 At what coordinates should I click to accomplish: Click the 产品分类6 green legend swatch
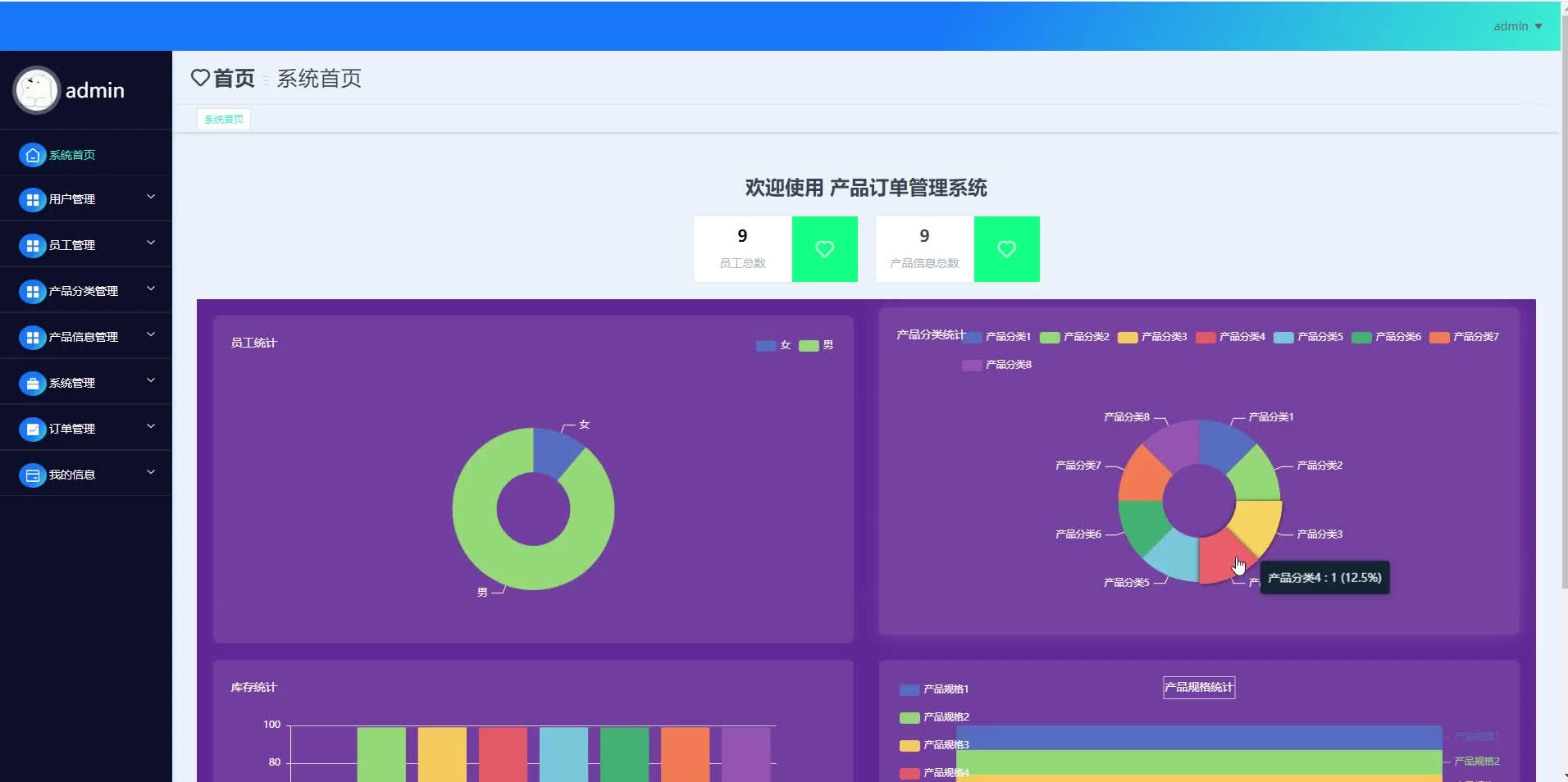point(1361,338)
